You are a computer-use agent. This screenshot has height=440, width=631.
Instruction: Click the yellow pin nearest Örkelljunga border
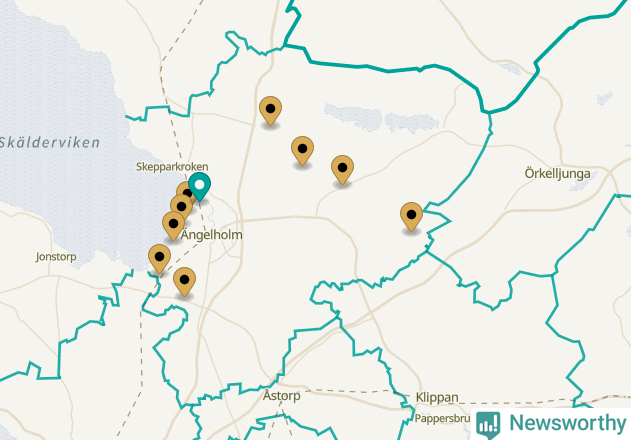click(x=411, y=216)
